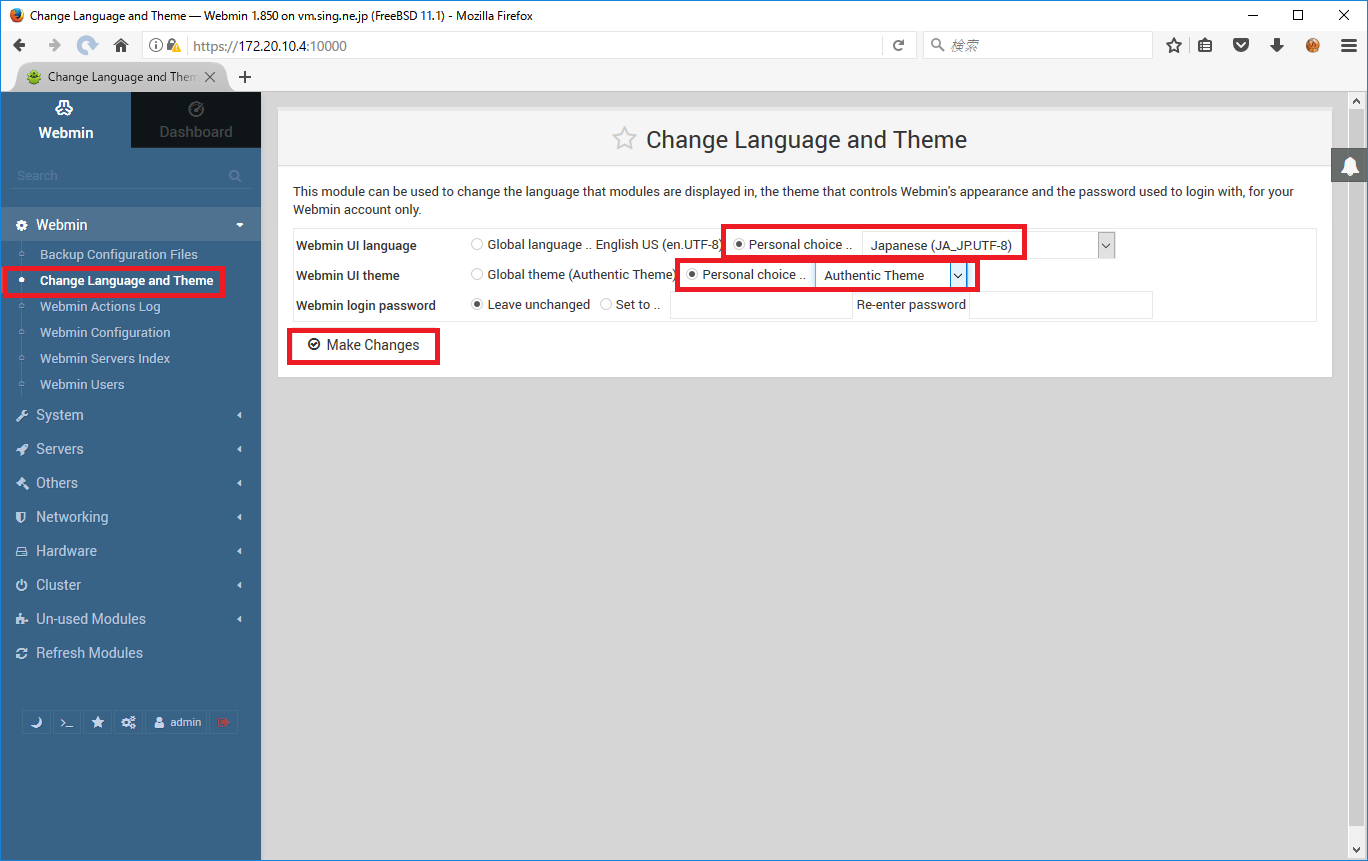Click the Firefox search box

pos(1037,45)
